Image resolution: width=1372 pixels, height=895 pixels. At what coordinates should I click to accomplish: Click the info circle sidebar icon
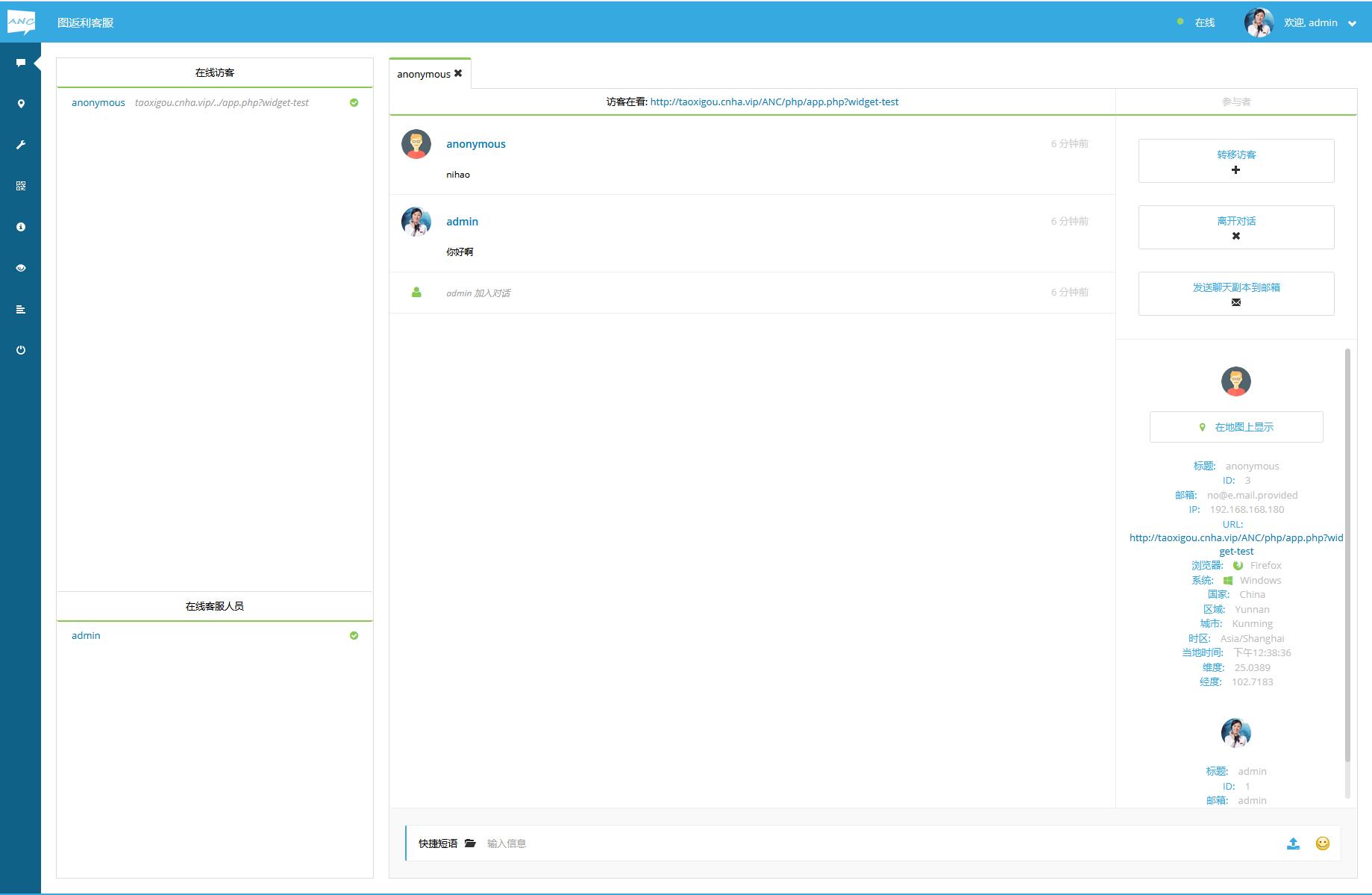tap(21, 227)
